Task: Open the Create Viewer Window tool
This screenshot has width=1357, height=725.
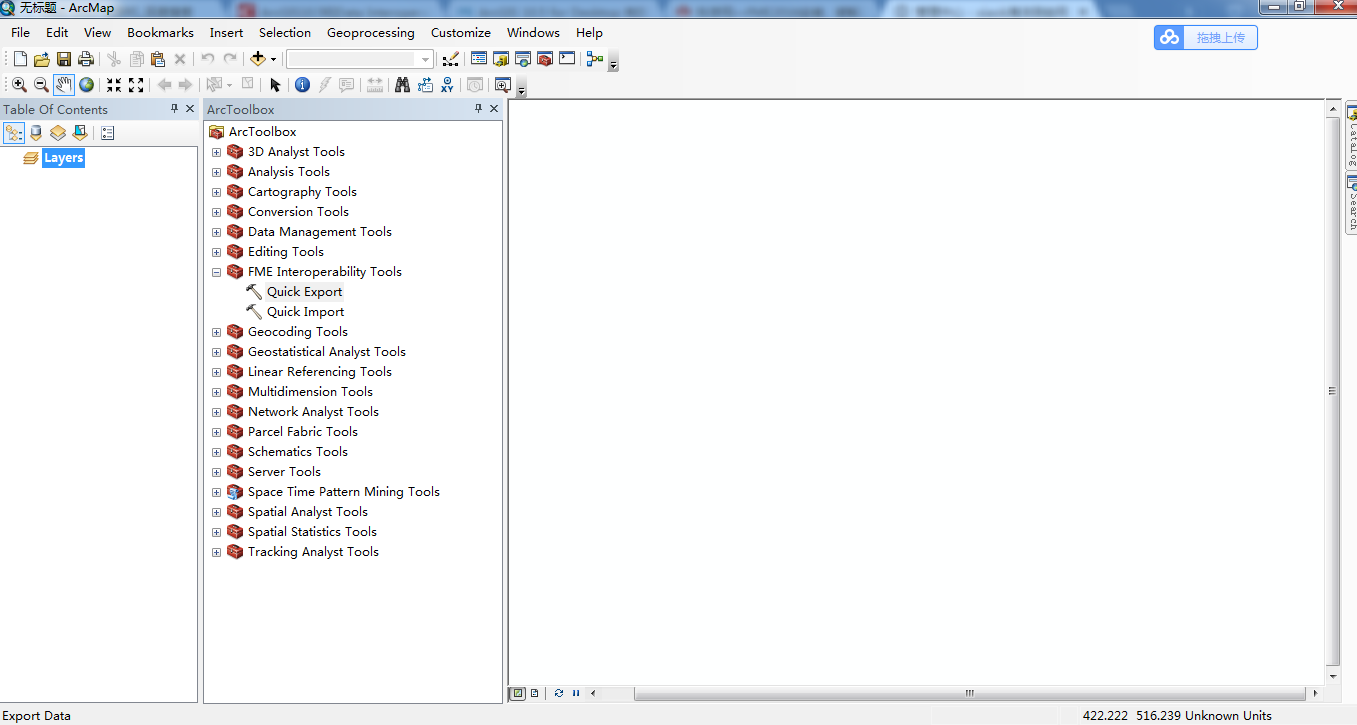Action: coord(503,85)
